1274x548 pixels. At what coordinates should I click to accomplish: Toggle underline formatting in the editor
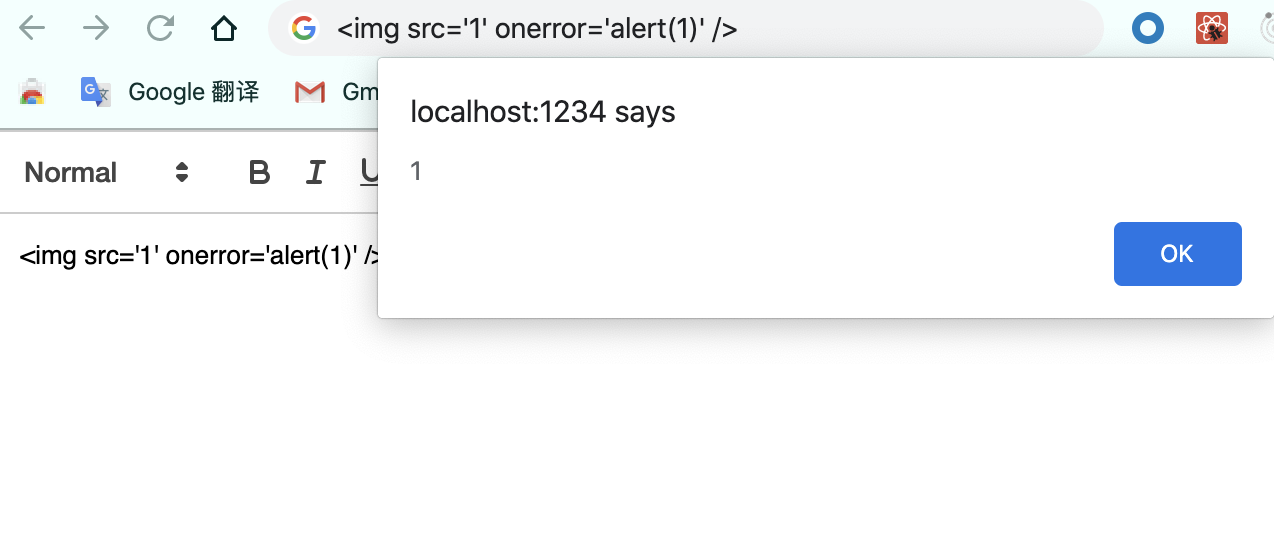(369, 173)
